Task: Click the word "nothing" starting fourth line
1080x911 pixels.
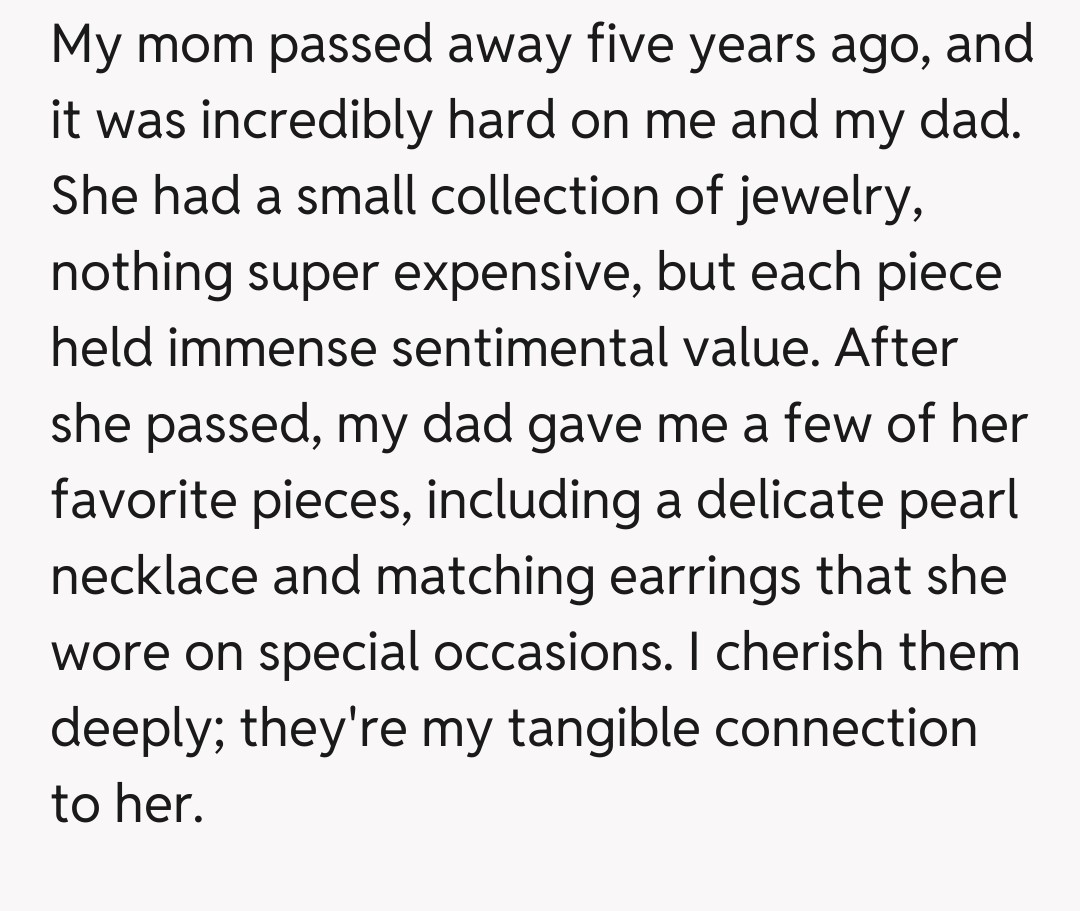Action: (x=139, y=274)
